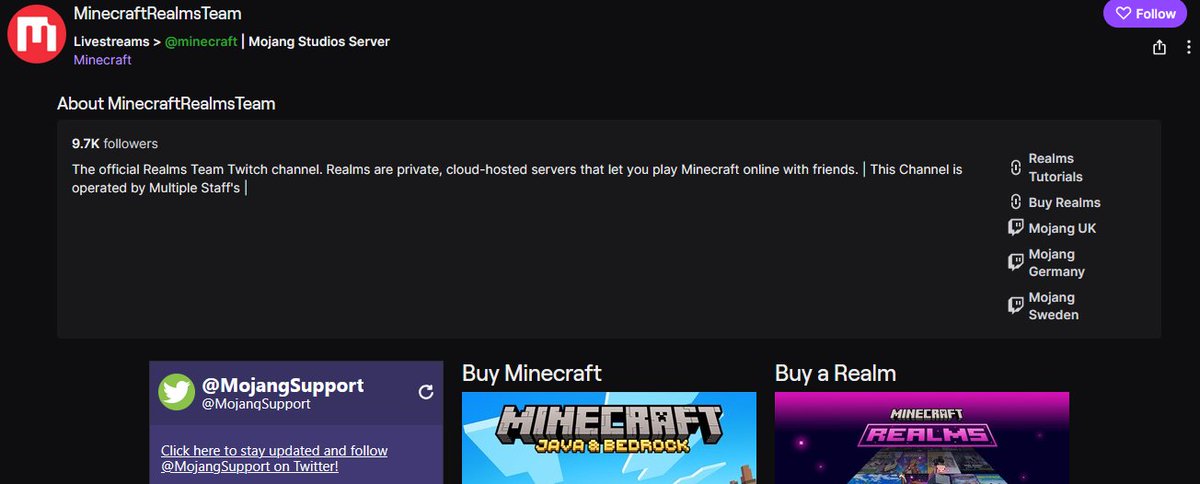Screen dimensions: 1200x484
Task: Click the link icon beside Realms Tutorials
Action: pos(1015,167)
